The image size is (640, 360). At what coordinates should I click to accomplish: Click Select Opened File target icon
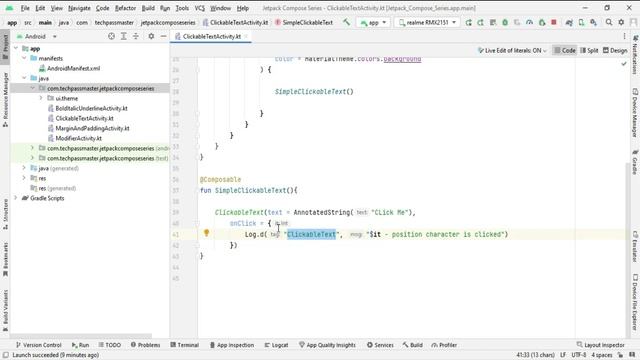coord(111,36)
